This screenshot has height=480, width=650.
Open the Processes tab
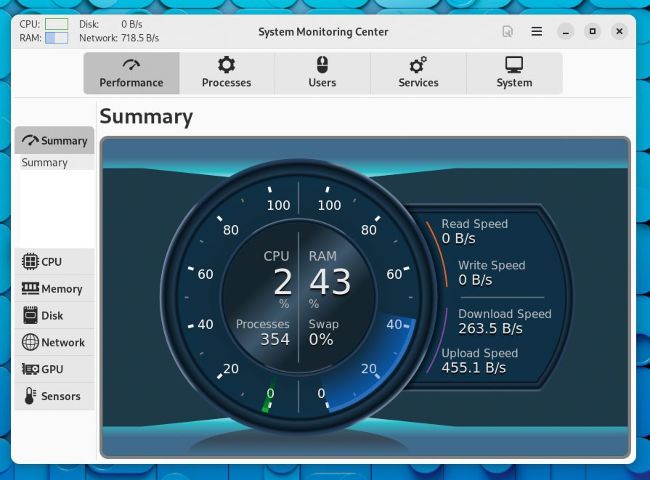coord(226,73)
